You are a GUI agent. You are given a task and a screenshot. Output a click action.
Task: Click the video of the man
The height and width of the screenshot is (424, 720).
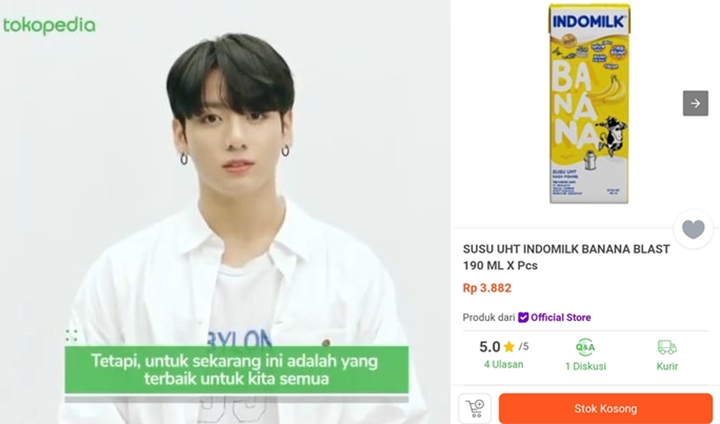click(225, 212)
